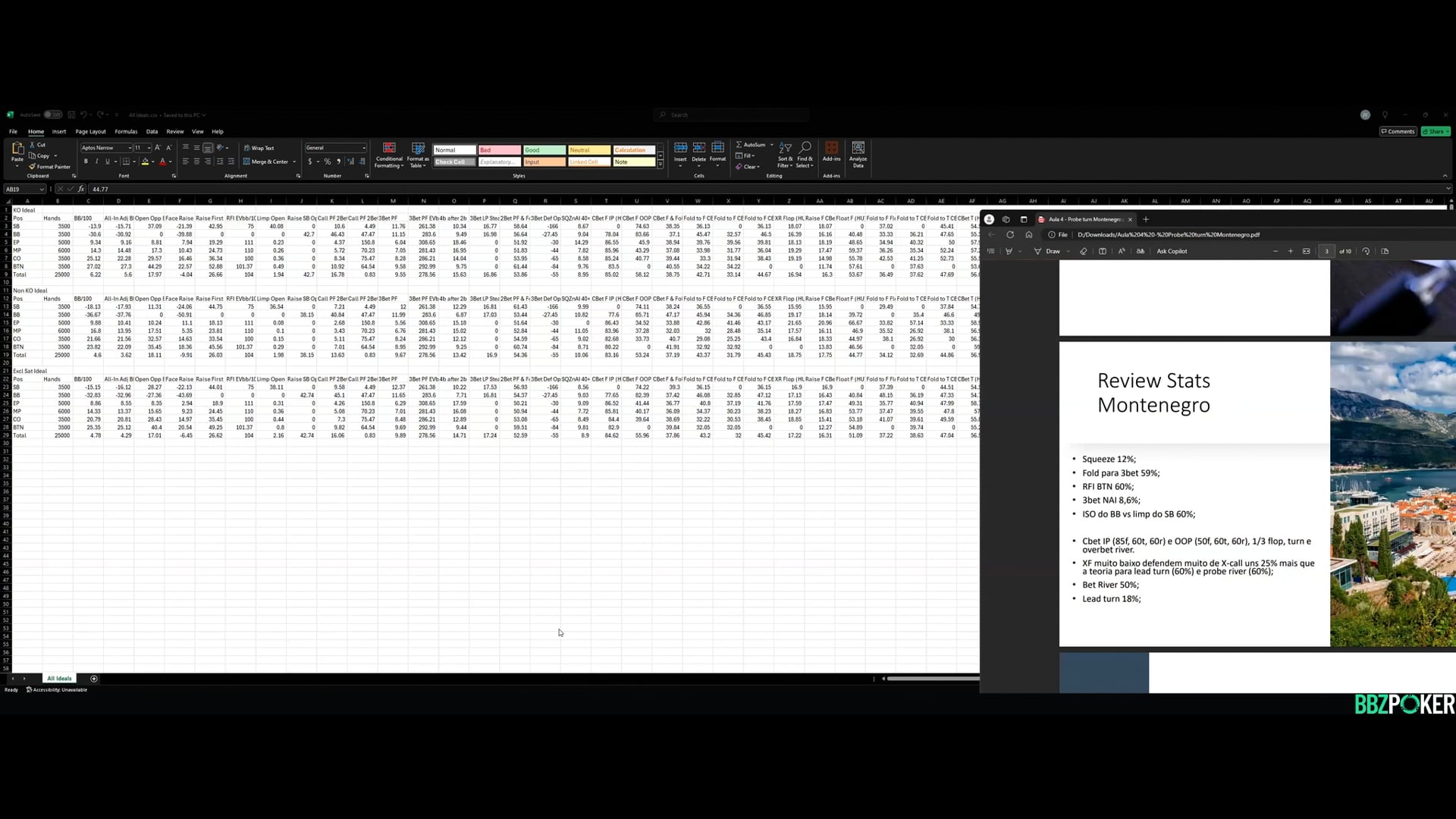Screen dimensions: 1456x819
Task: Click the Format Painter icon
Action: [33, 167]
